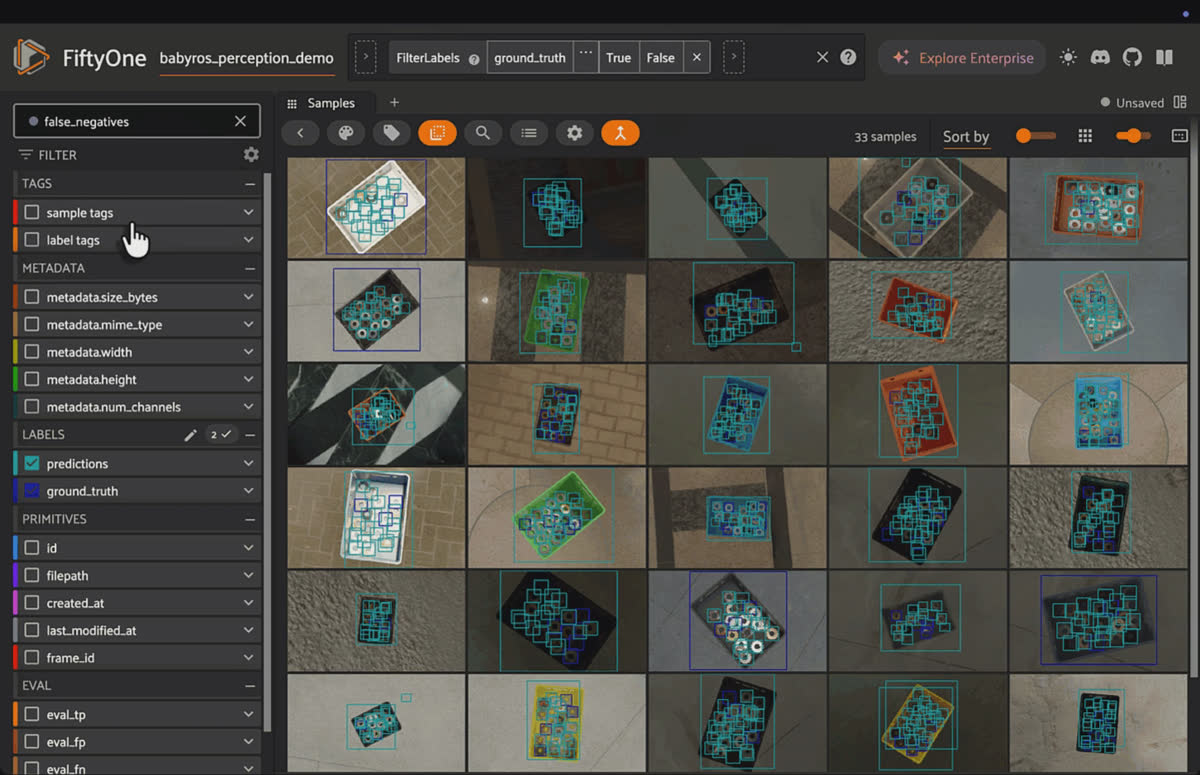Click the back chevron button in toolbar
Screen dimensions: 1200x775
[300, 133]
